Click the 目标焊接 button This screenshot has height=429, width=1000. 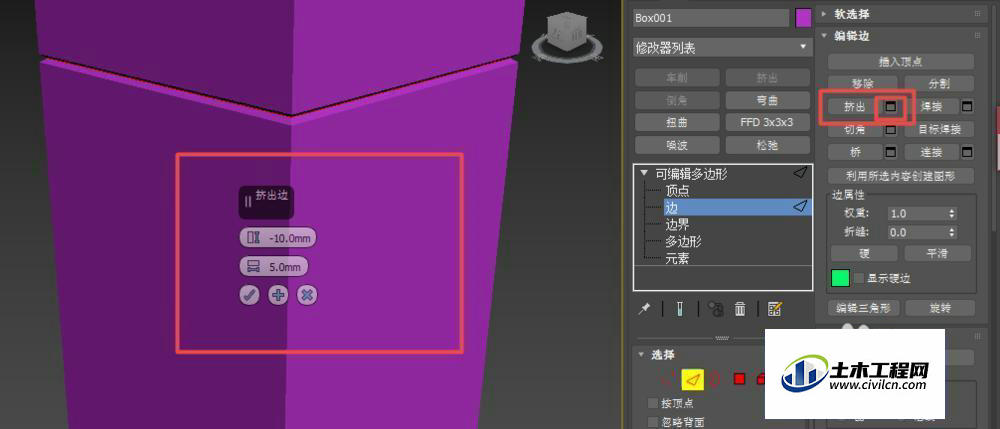coord(939,129)
